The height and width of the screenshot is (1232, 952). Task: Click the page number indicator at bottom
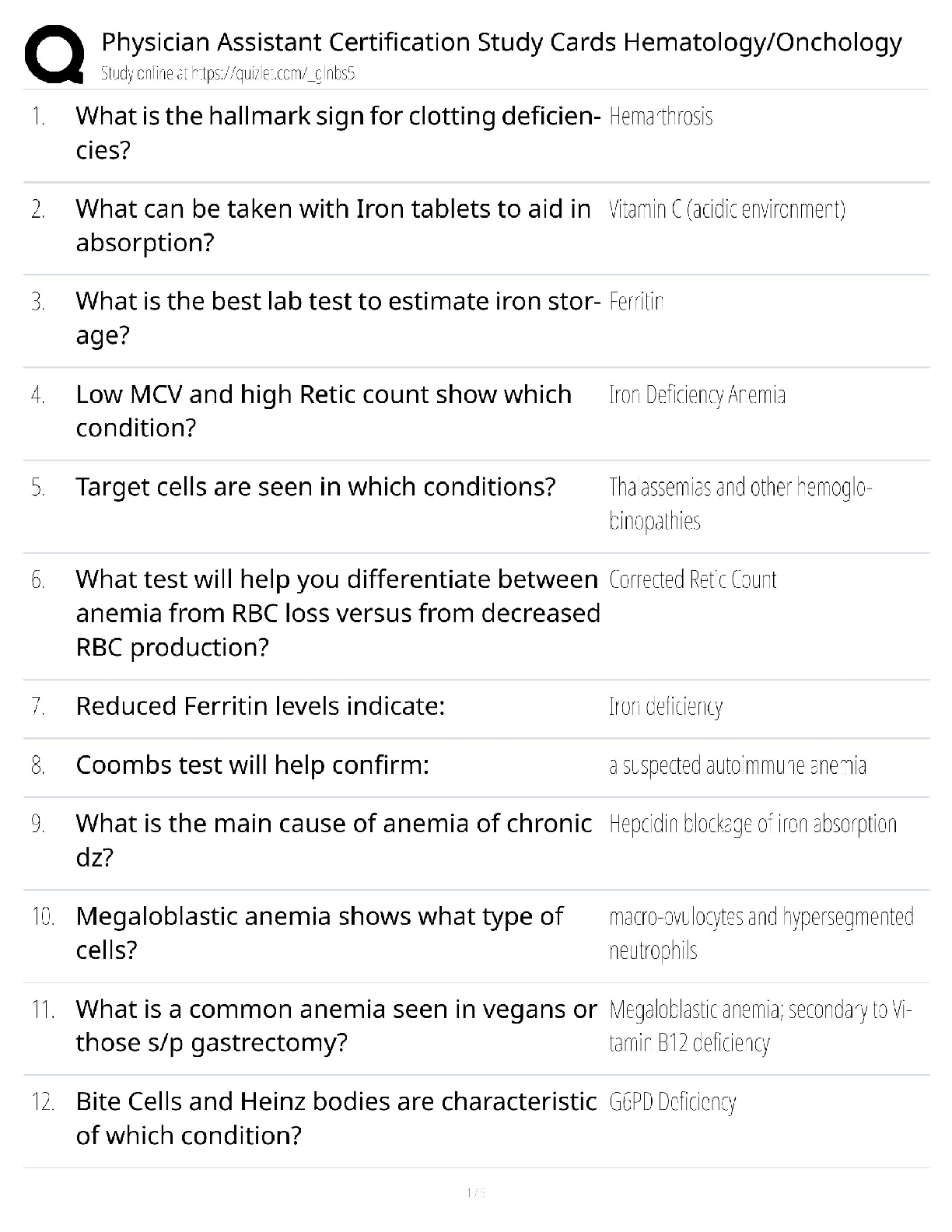(x=476, y=1193)
